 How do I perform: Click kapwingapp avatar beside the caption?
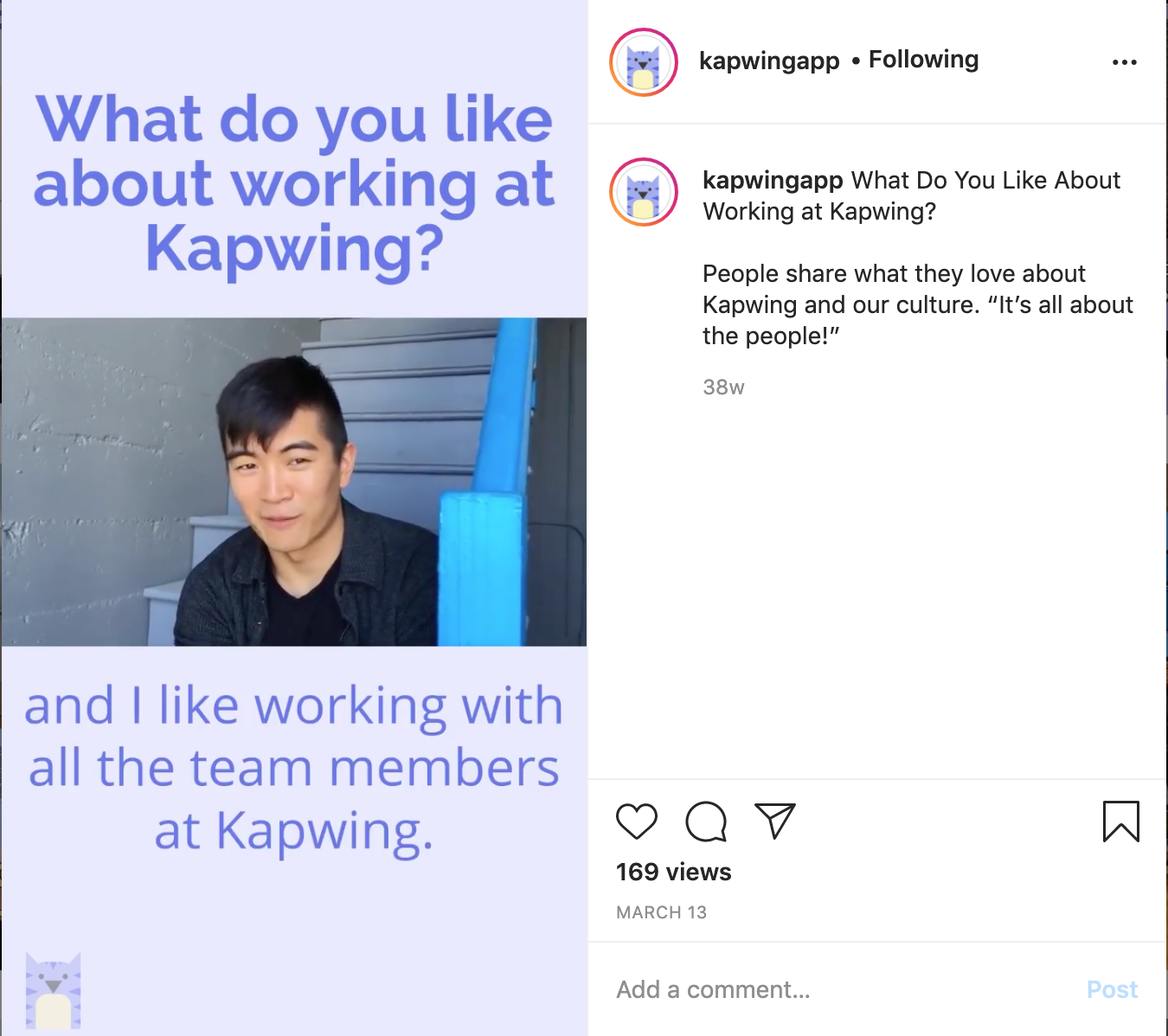[x=644, y=192]
